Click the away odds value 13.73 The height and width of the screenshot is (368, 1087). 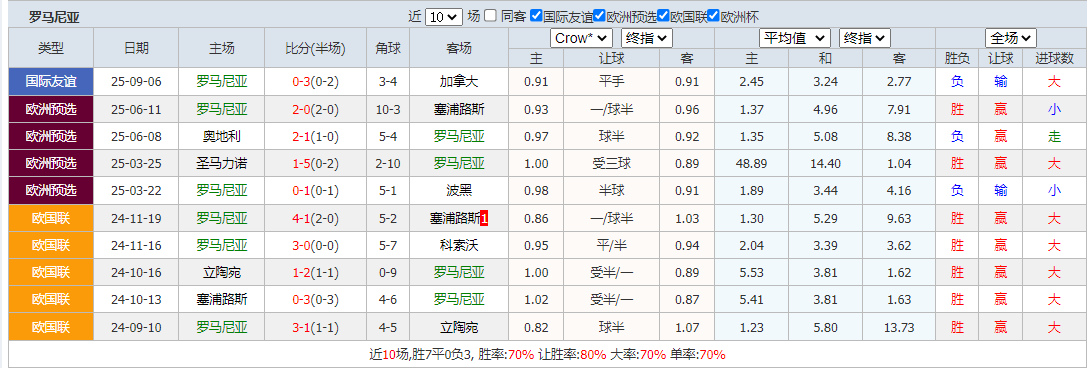tap(898, 327)
